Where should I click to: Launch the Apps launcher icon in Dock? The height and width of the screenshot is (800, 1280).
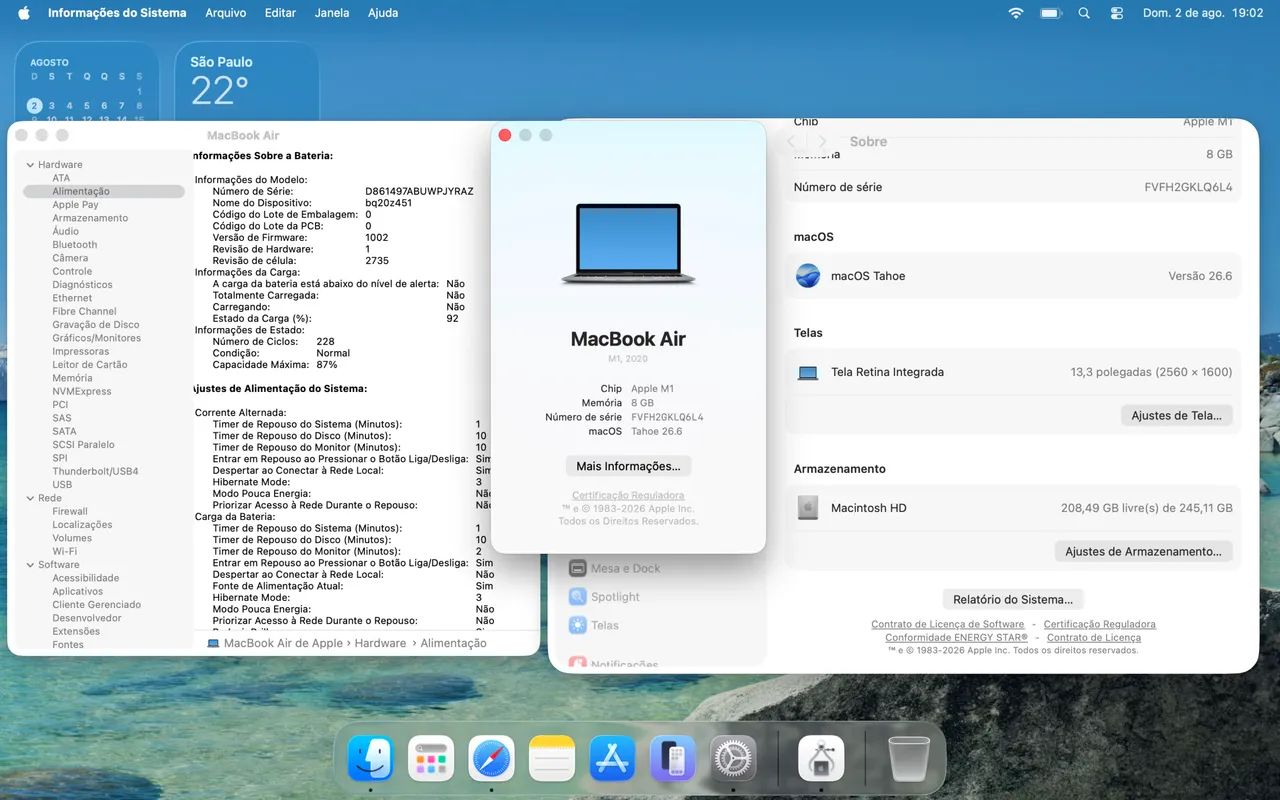point(431,759)
